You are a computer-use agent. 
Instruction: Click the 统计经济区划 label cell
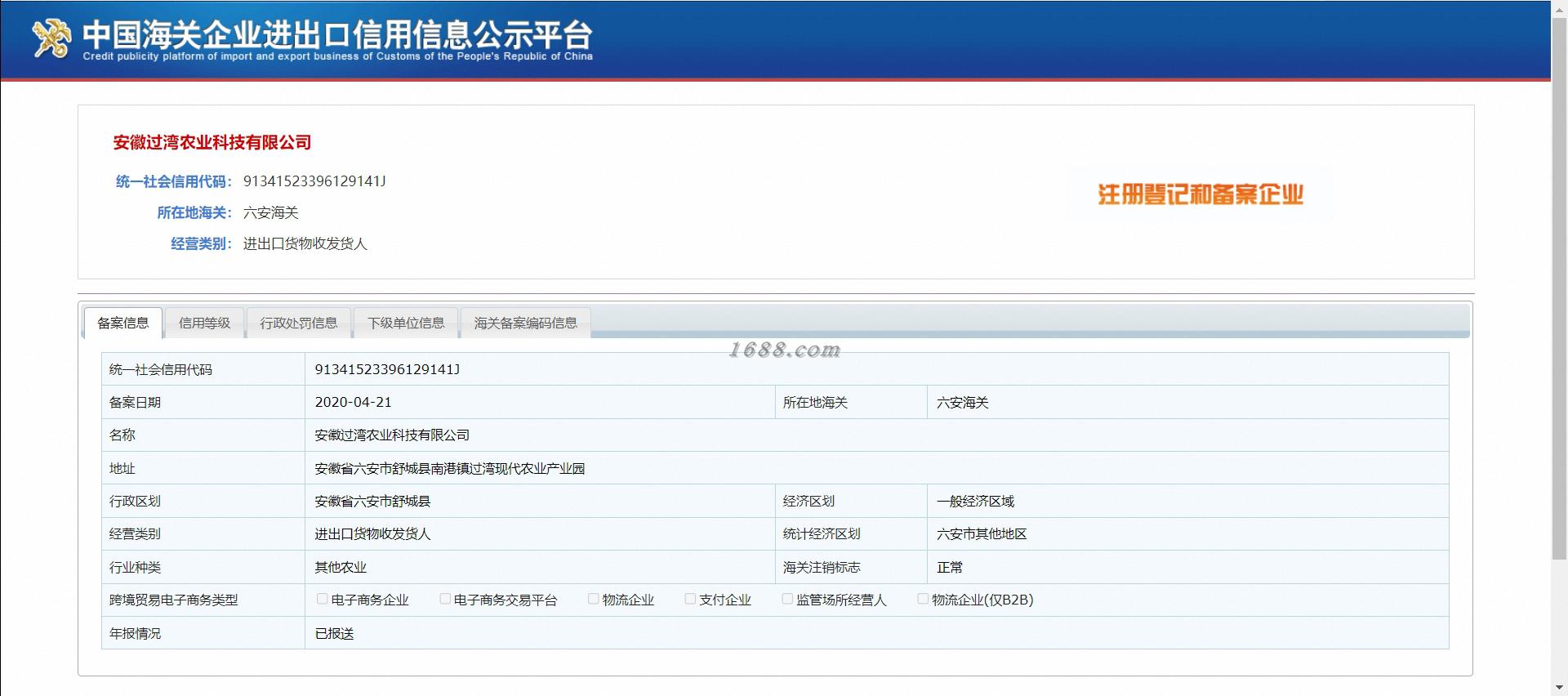pyautogui.click(x=851, y=533)
